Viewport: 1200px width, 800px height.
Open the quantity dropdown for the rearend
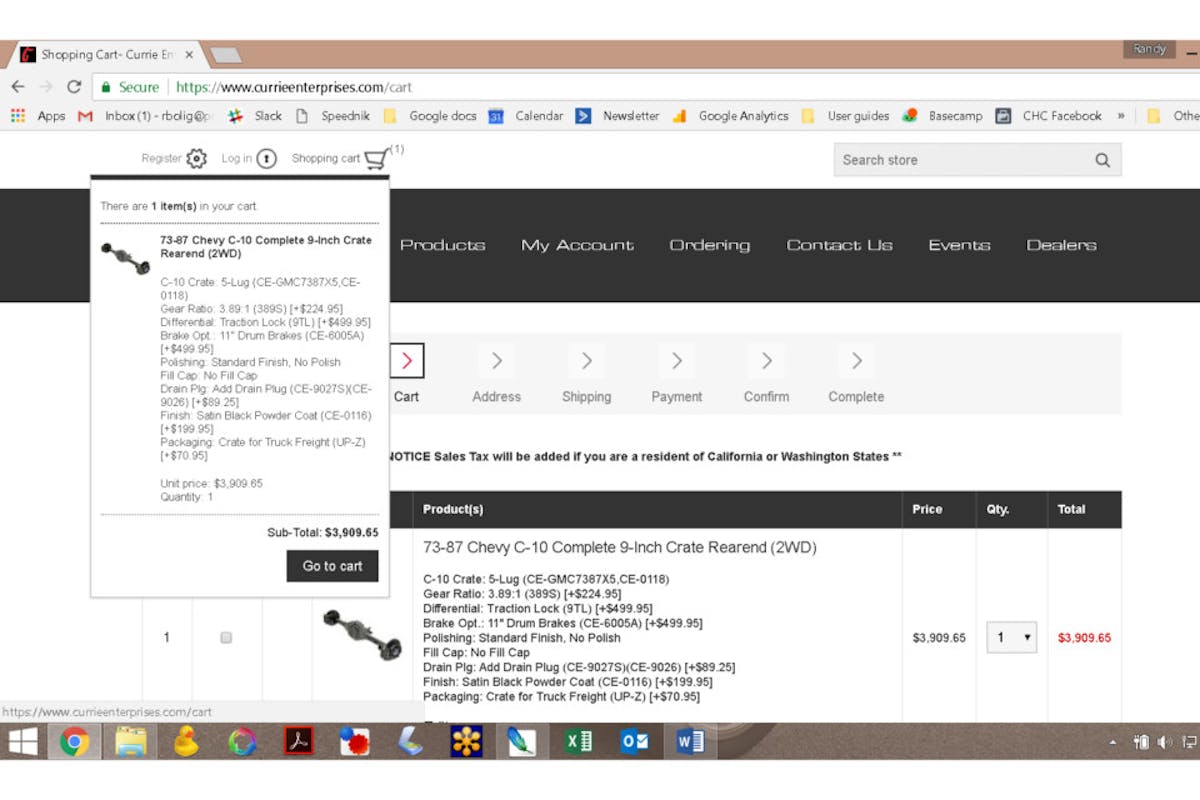tap(1011, 637)
